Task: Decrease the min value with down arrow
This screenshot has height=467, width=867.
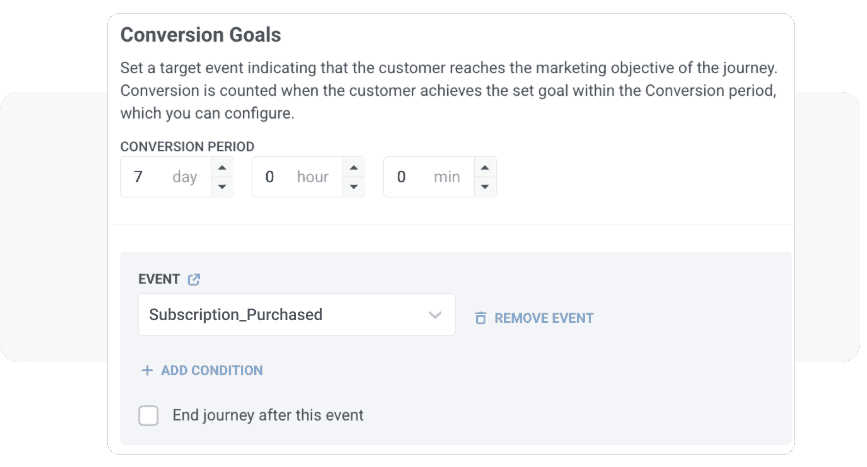Action: pyautogui.click(x=485, y=186)
